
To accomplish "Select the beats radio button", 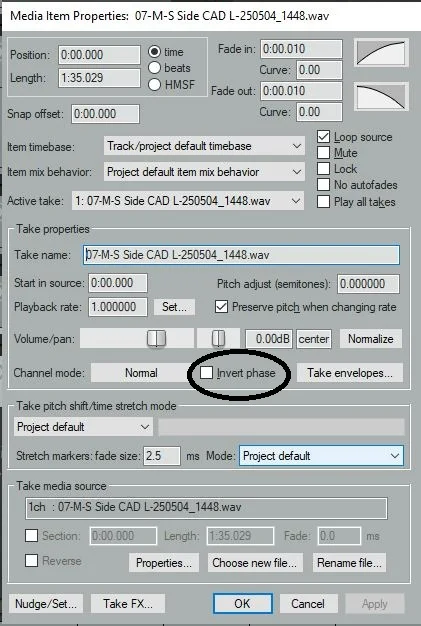I will point(154,68).
